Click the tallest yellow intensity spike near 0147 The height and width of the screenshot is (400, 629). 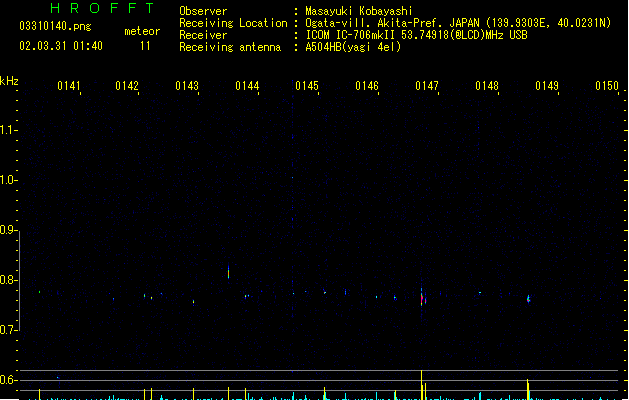pyautogui.click(x=421, y=385)
